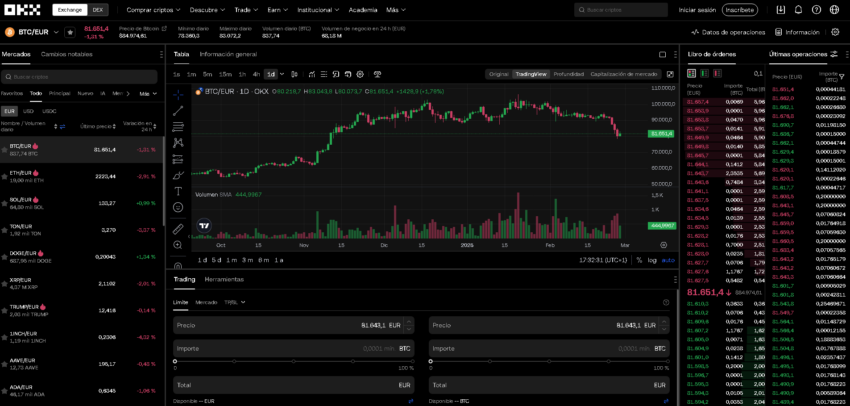Select the ruler measure tool
Viewport: 850px width, 406px height.
pos(178,229)
